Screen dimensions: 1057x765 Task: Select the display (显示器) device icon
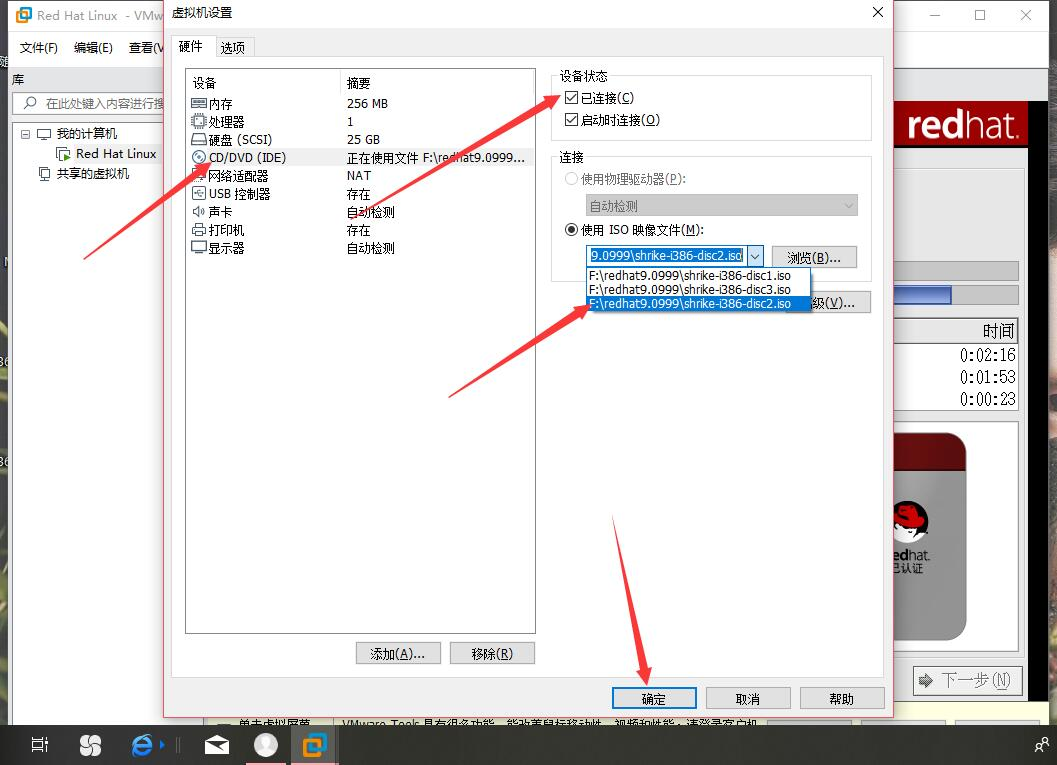pyautogui.click(x=199, y=248)
